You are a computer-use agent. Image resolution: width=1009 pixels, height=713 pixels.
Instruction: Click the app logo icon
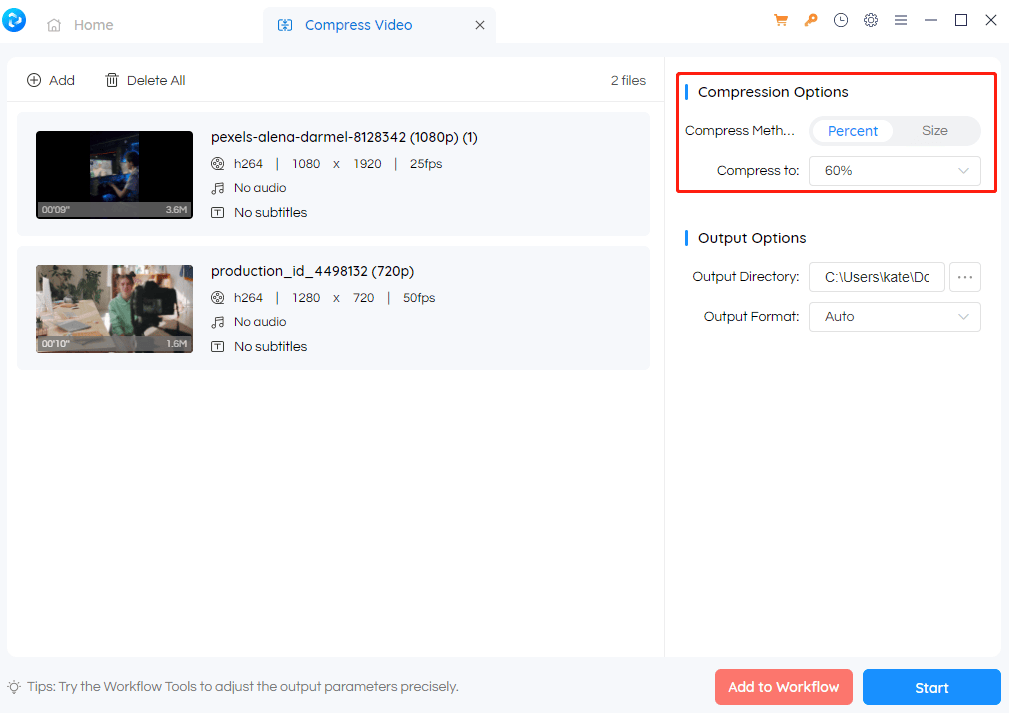pos(15,20)
